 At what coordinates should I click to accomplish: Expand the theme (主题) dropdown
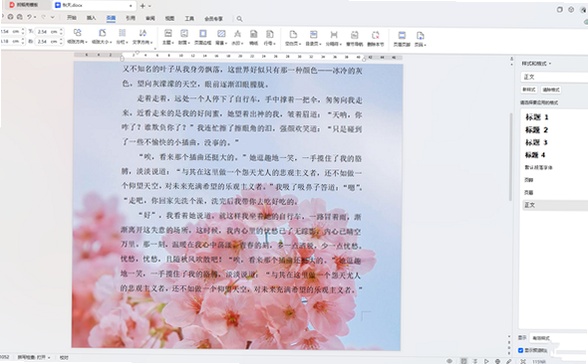pyautogui.click(x=168, y=37)
